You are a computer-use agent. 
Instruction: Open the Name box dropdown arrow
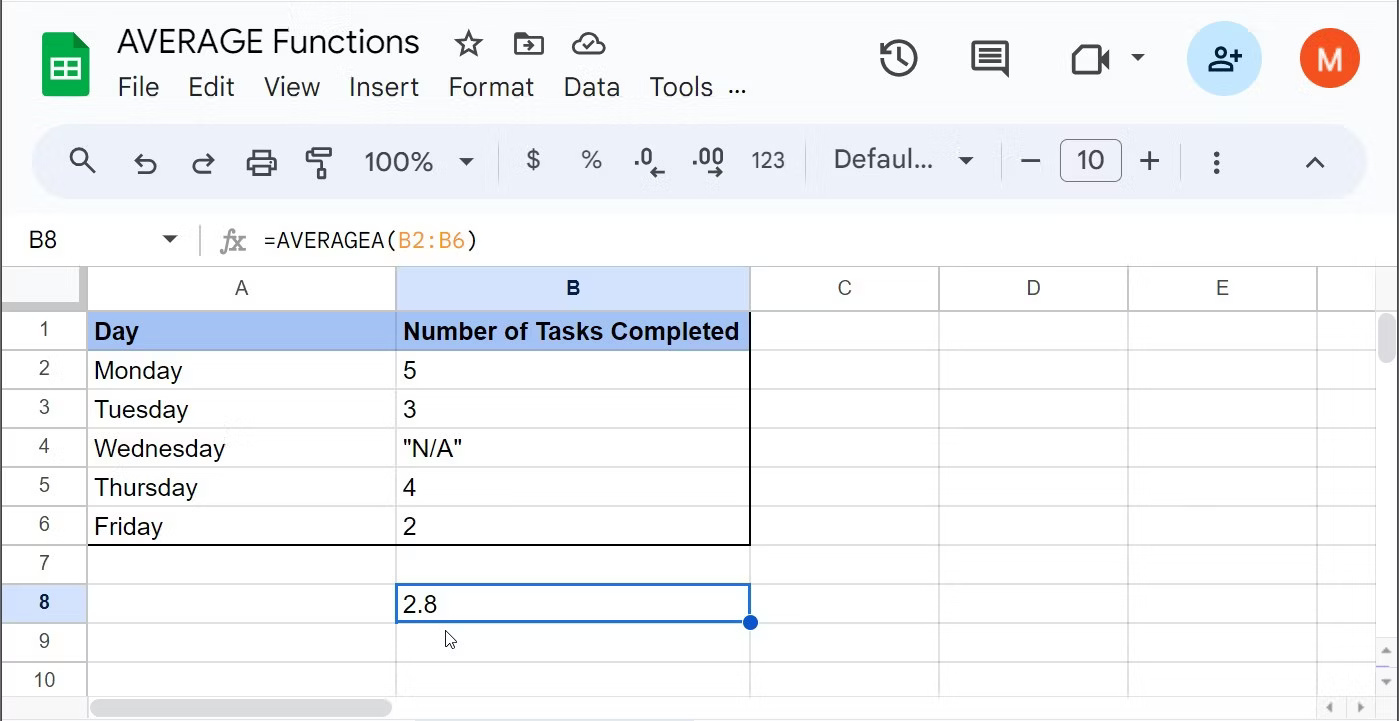pos(170,240)
